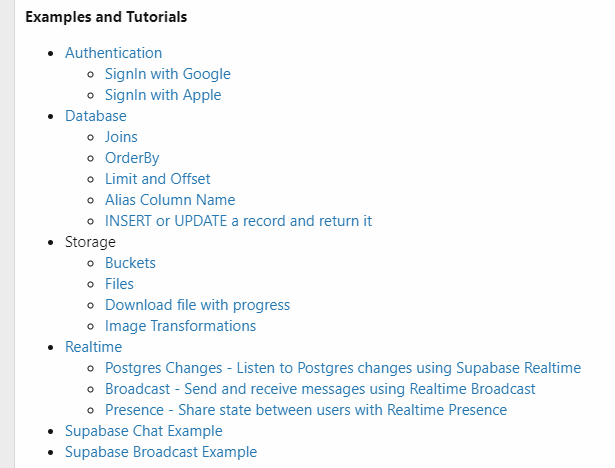This screenshot has height=468, width=615.
Task: Open the Authentication link
Action: tap(113, 53)
